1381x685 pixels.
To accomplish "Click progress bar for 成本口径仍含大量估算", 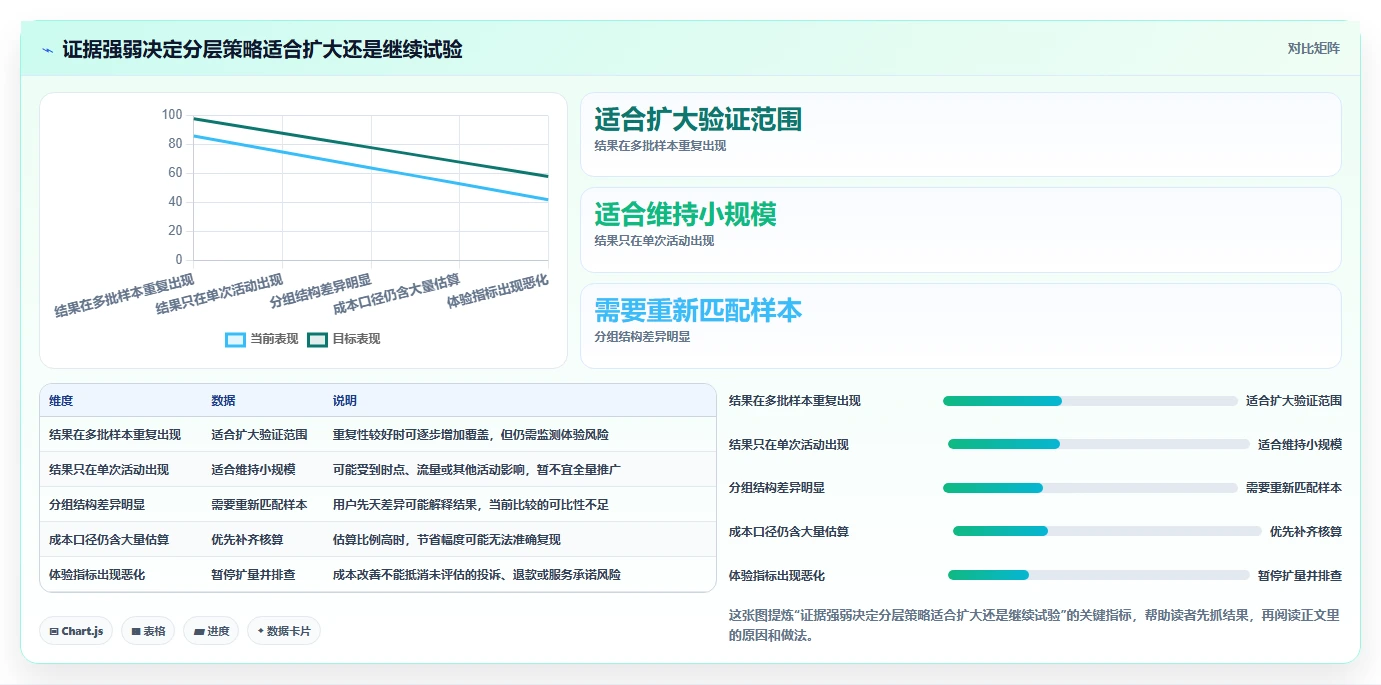I will pos(1107,531).
